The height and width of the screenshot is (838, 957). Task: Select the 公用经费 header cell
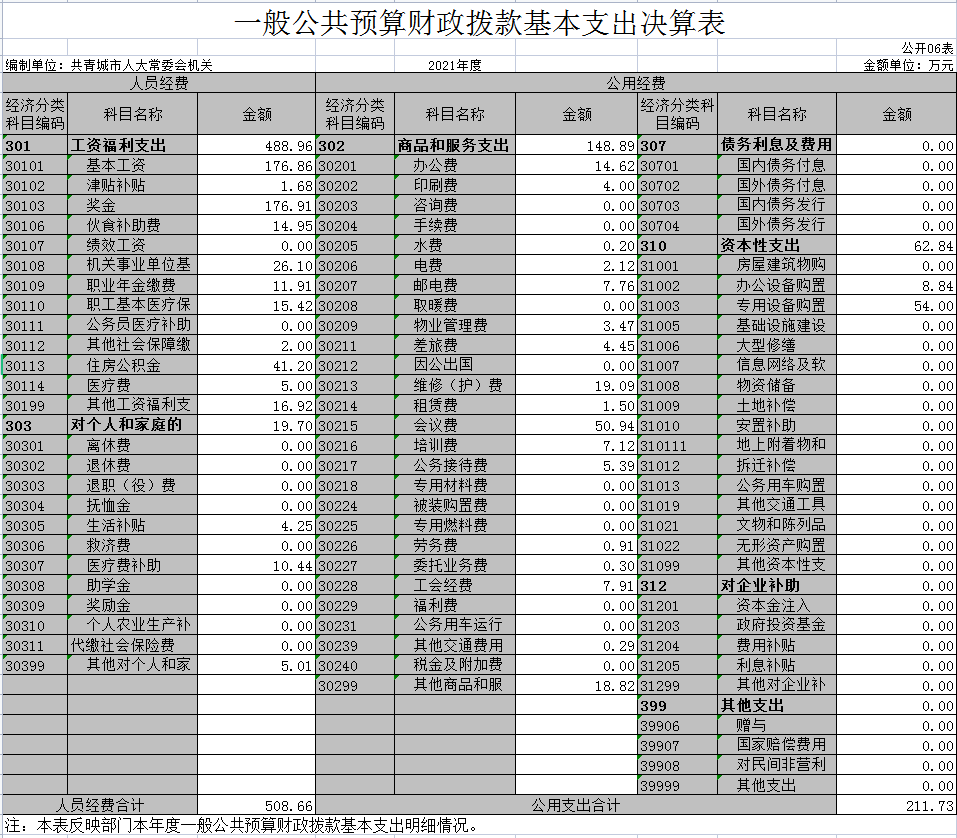(x=636, y=84)
